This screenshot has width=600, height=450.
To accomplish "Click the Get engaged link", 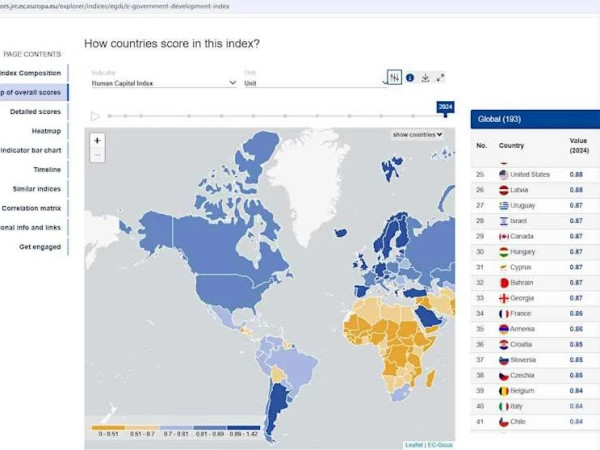I will pyautogui.click(x=40, y=246).
